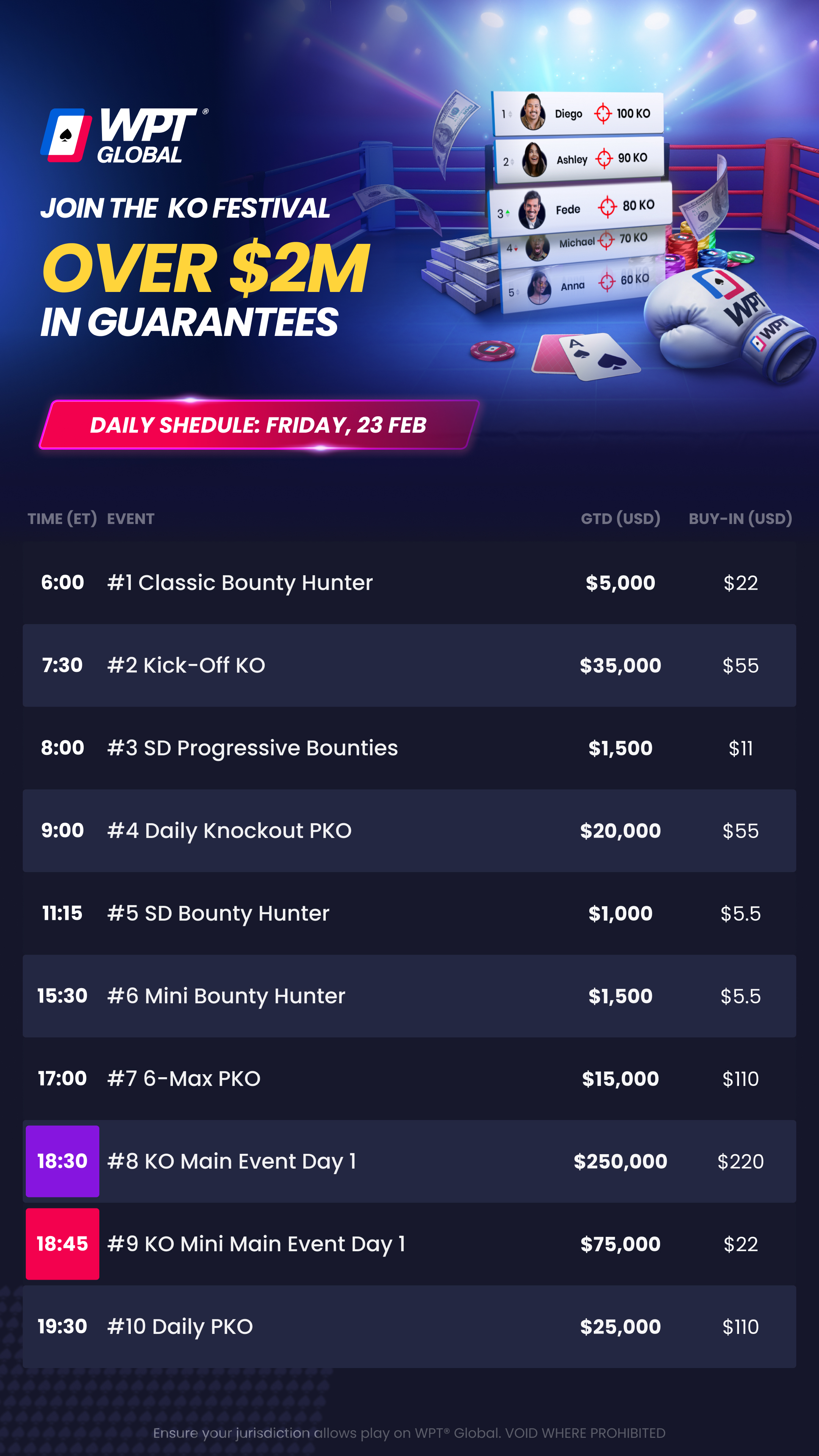Select the red 18:45 time badge
819x1456 pixels.
pos(62,1244)
